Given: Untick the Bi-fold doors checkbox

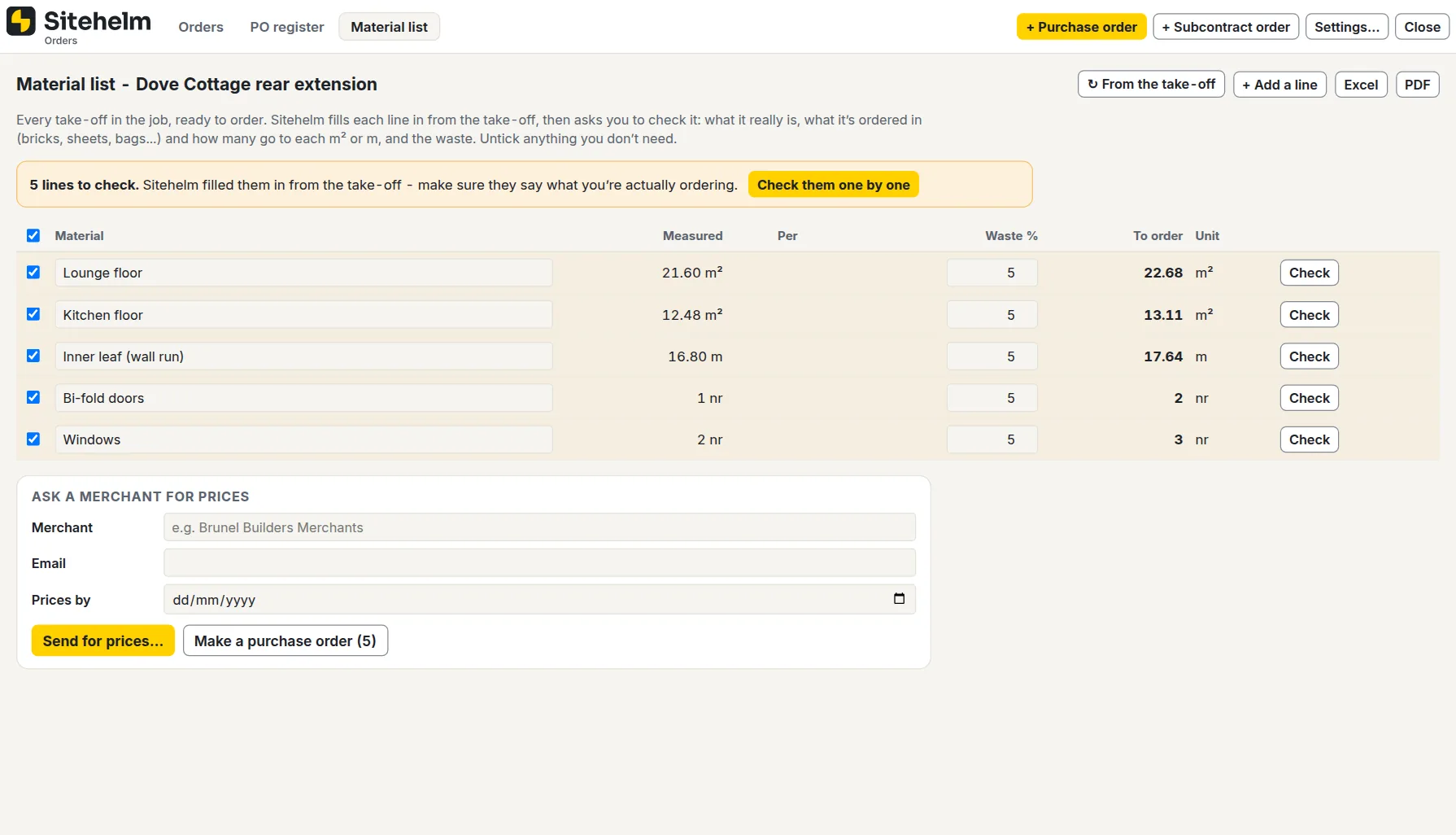Looking at the screenshot, I should (x=33, y=397).
